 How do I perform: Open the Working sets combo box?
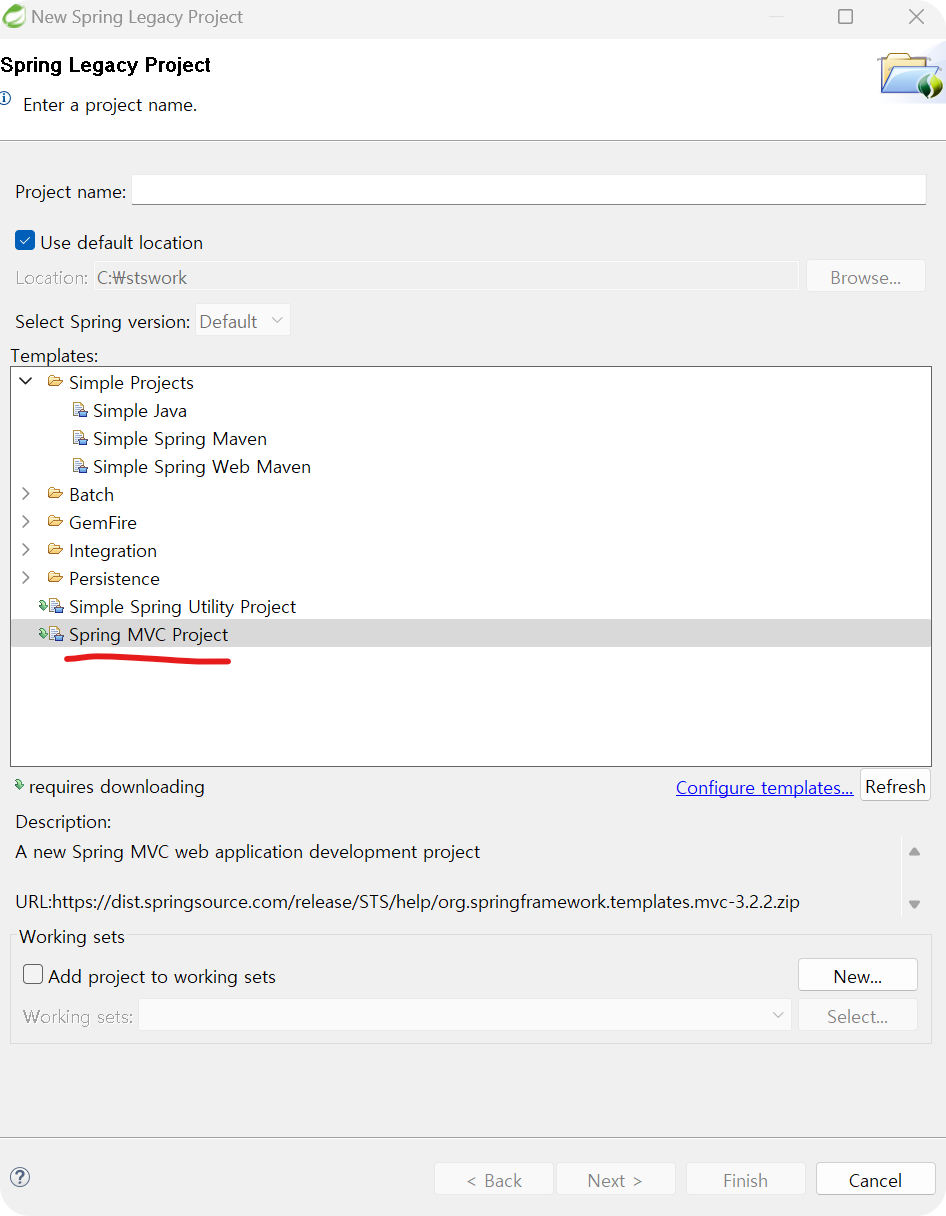[465, 1016]
